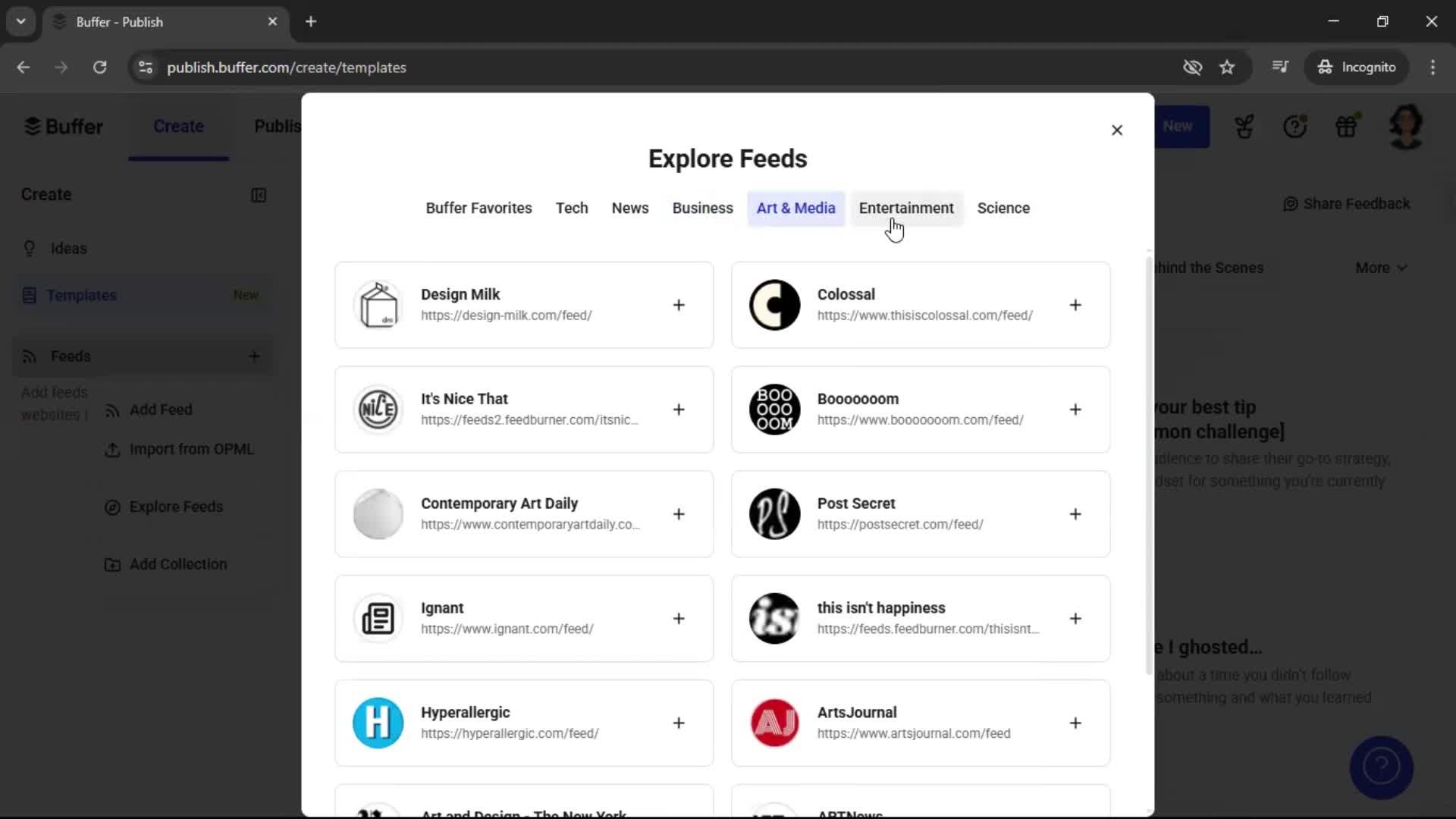
Task: Open the profile avatar menu
Action: click(x=1405, y=127)
